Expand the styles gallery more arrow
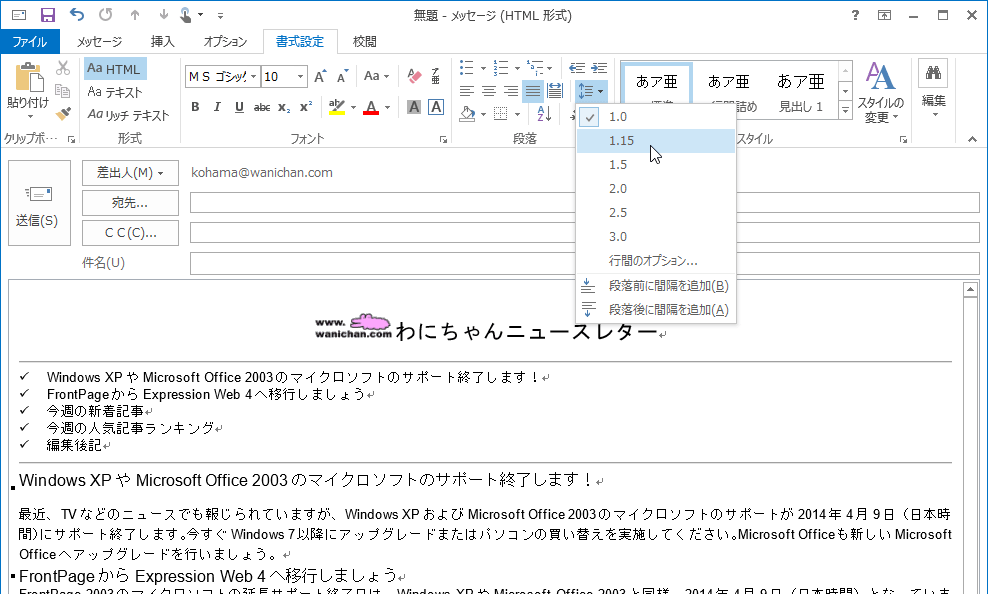Image resolution: width=988 pixels, height=594 pixels. (x=846, y=110)
